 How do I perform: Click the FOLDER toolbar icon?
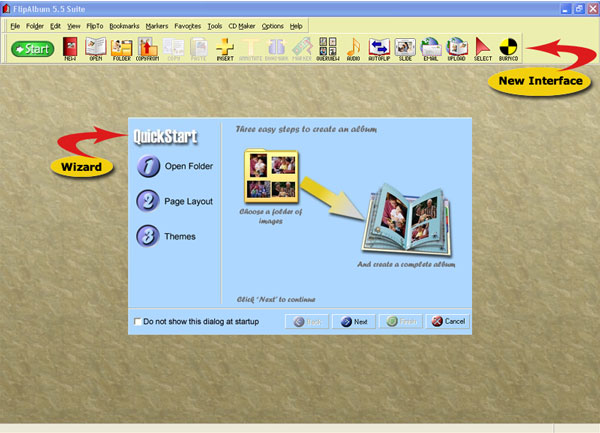pos(122,49)
